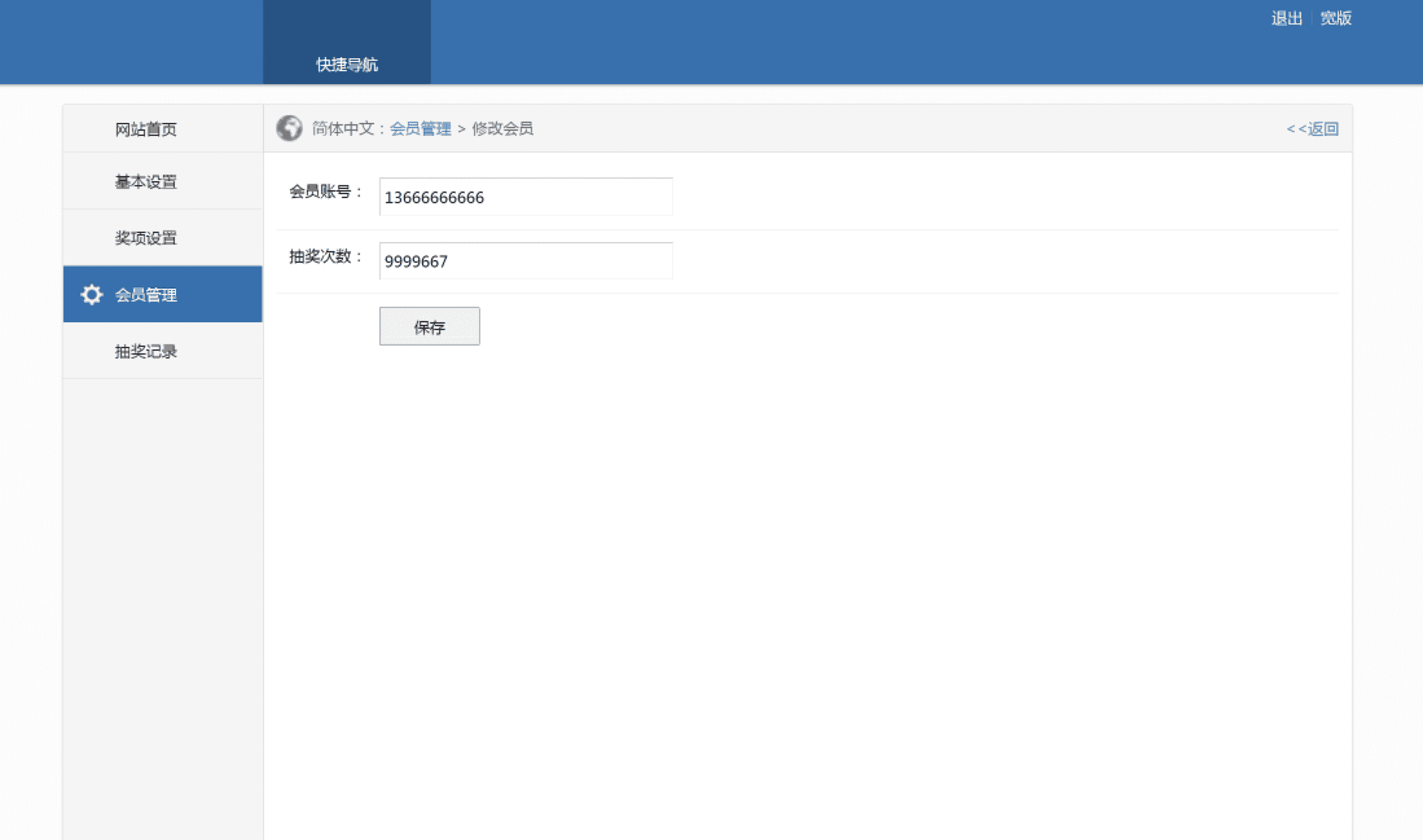
Task: Click the globe icon in breadcrumb bar
Action: coord(289,128)
